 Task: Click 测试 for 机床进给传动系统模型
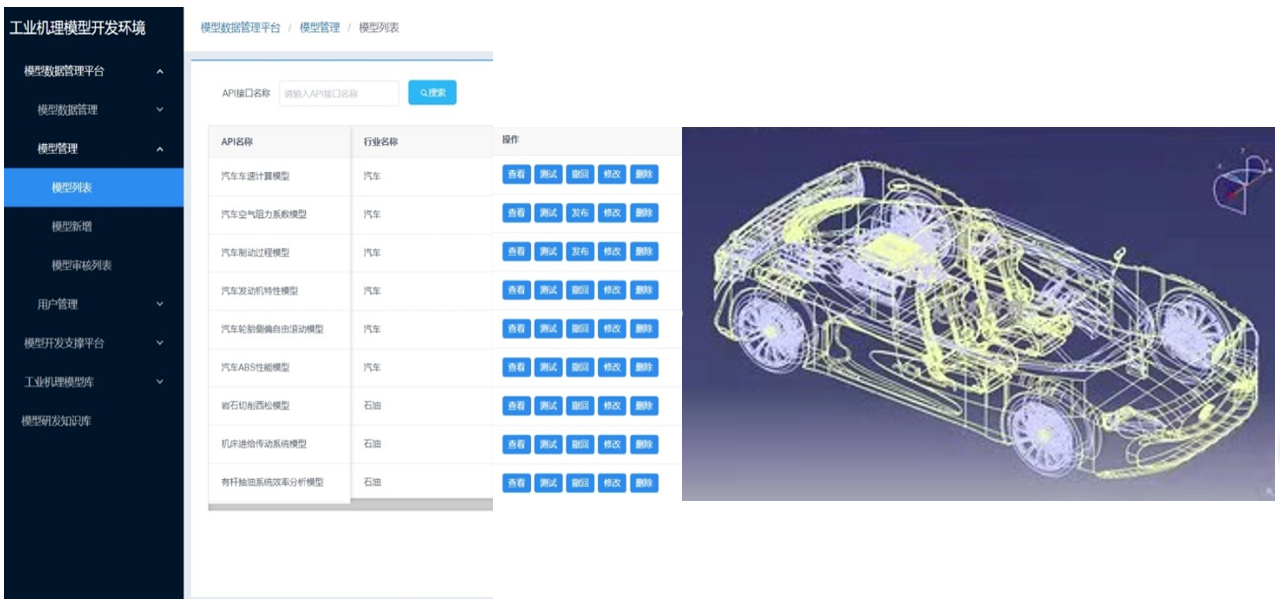[548, 444]
